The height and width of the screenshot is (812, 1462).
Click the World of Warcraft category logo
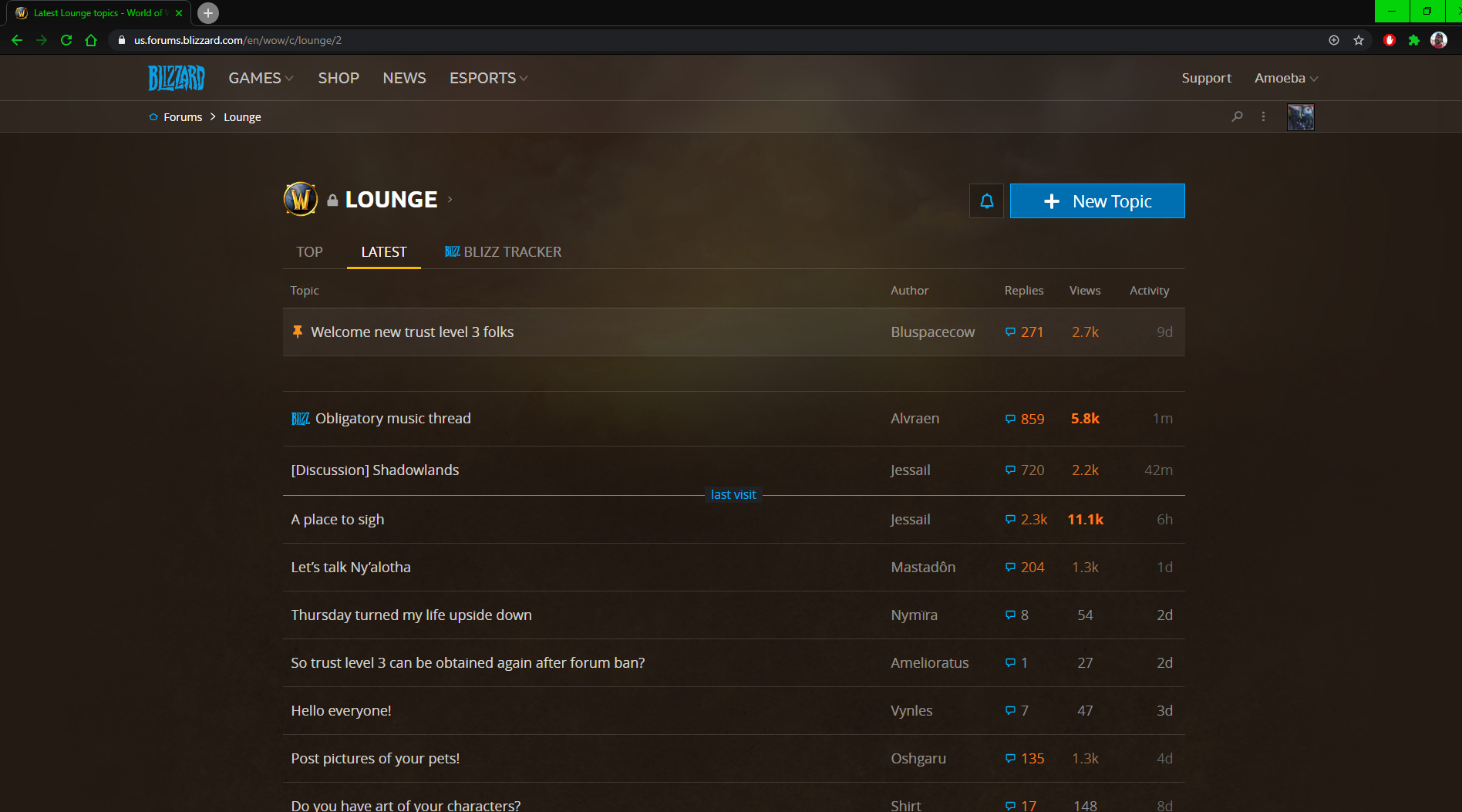[x=301, y=199]
